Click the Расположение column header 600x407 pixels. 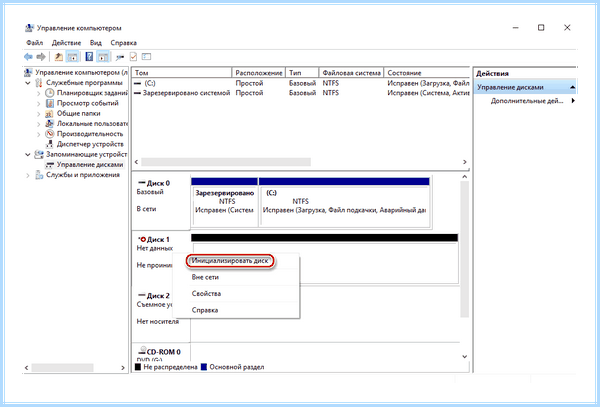(x=259, y=73)
